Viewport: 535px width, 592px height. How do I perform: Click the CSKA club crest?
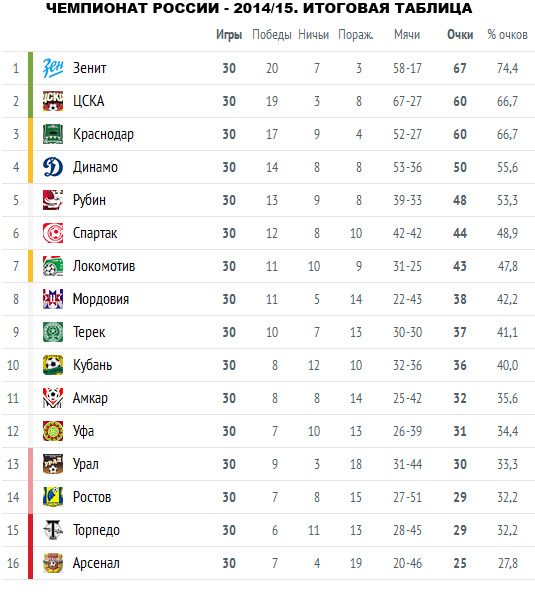[53, 101]
